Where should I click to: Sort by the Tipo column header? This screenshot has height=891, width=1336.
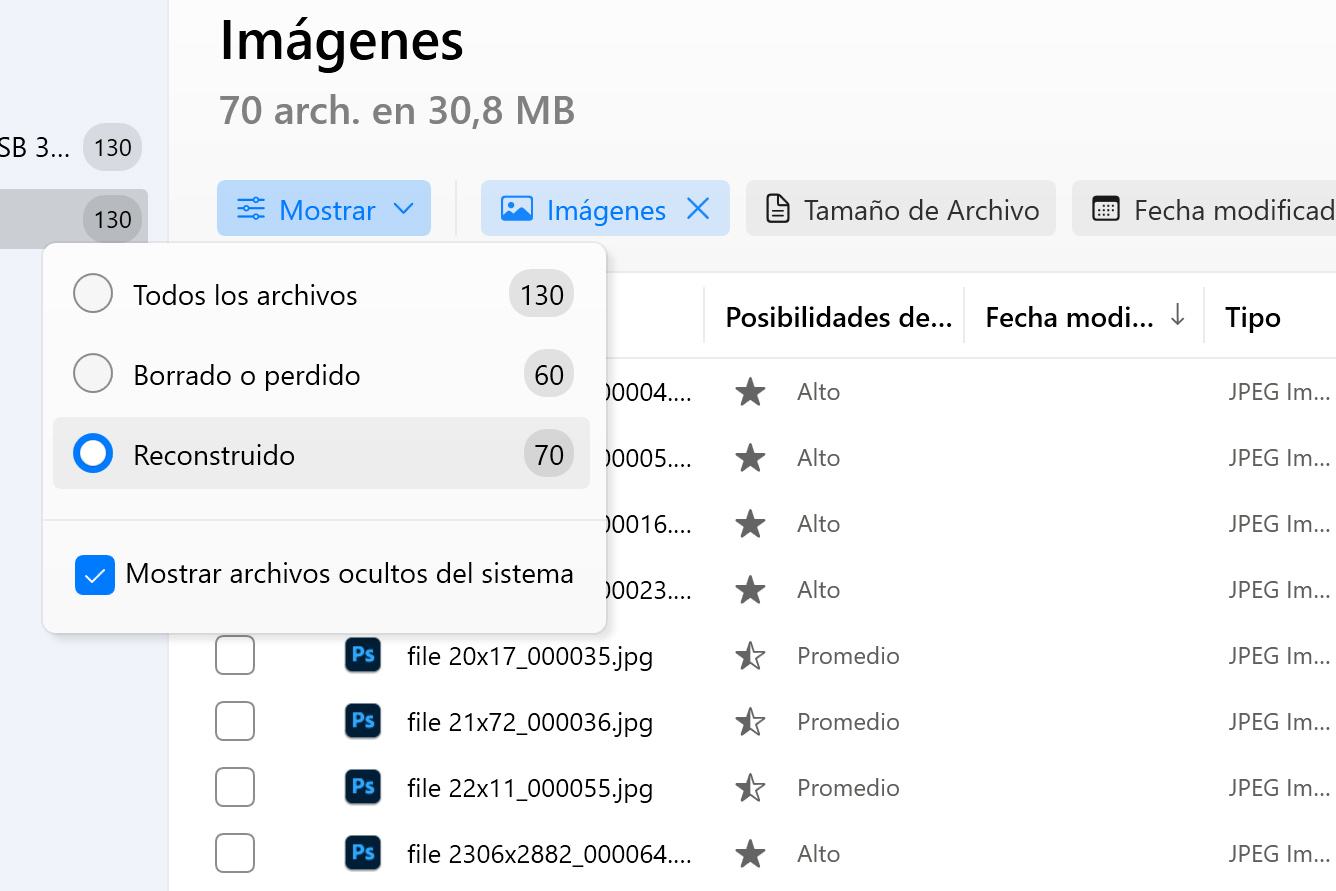coord(1253,317)
